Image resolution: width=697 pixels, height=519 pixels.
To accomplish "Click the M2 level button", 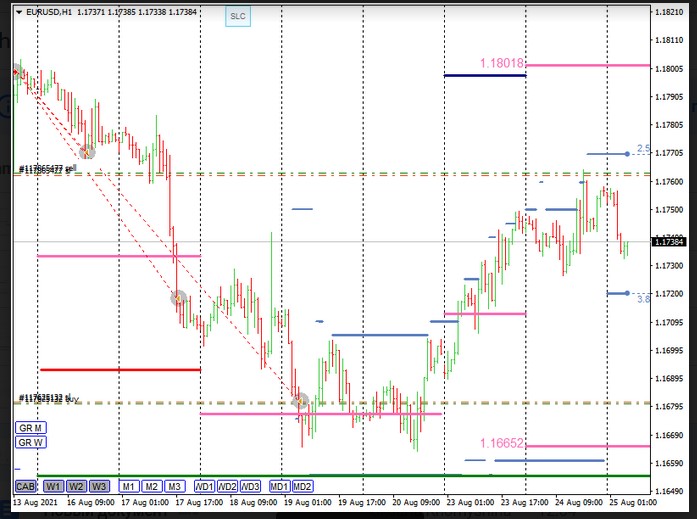I will (x=152, y=486).
